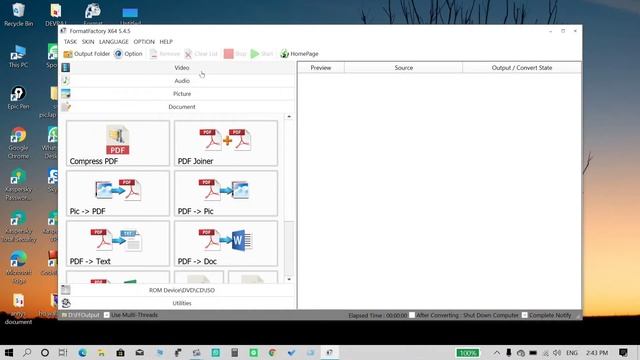640x360 pixels.
Task: Select the Google Chrome desktop shortcut
Action: 18,143
